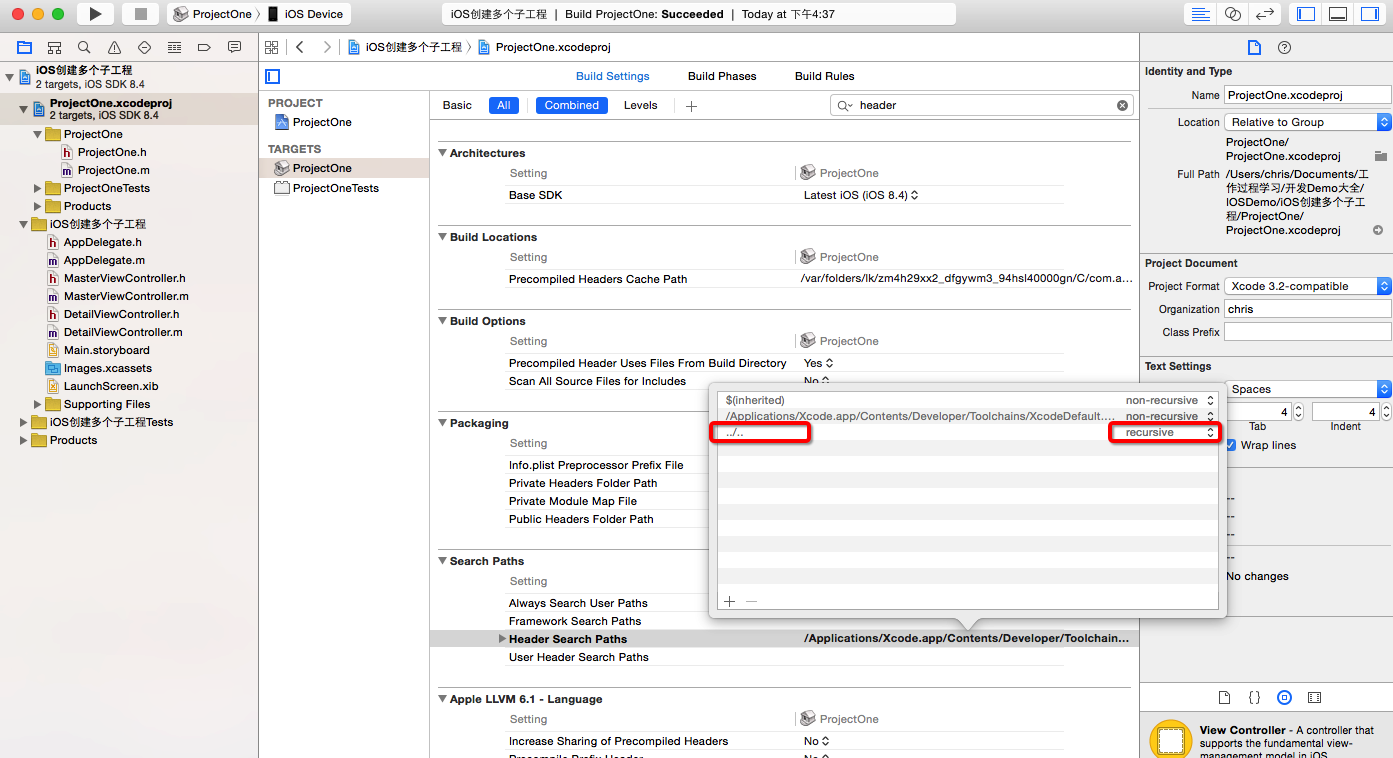Viewport: 1393px width, 758px height.
Task: Show the File Template library
Action: pos(1224,697)
